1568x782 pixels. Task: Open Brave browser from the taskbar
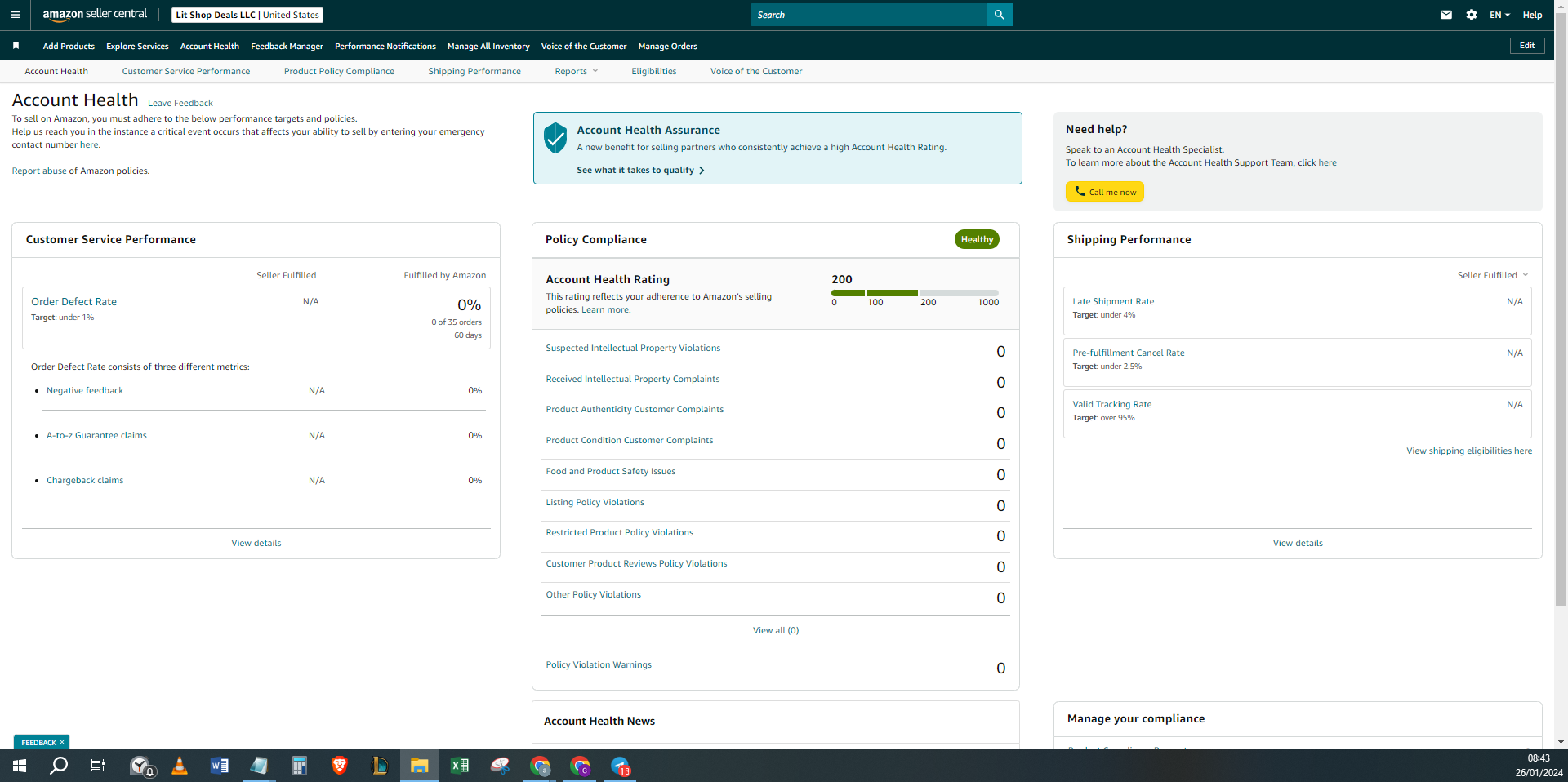pyautogui.click(x=340, y=766)
